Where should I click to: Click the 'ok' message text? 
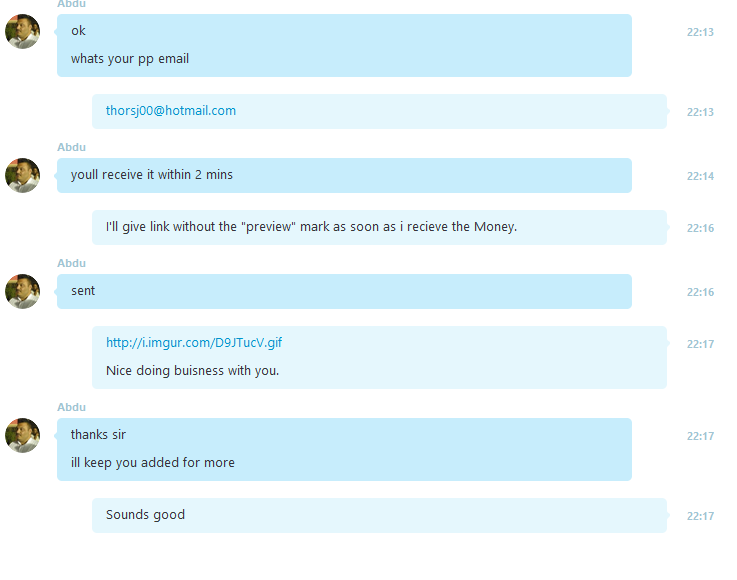(x=78, y=31)
